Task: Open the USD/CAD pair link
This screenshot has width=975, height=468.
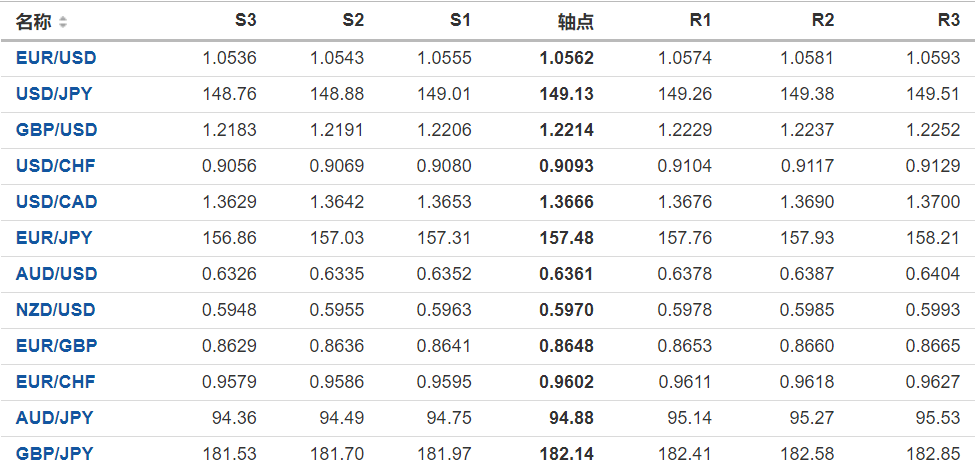Action: 56,202
